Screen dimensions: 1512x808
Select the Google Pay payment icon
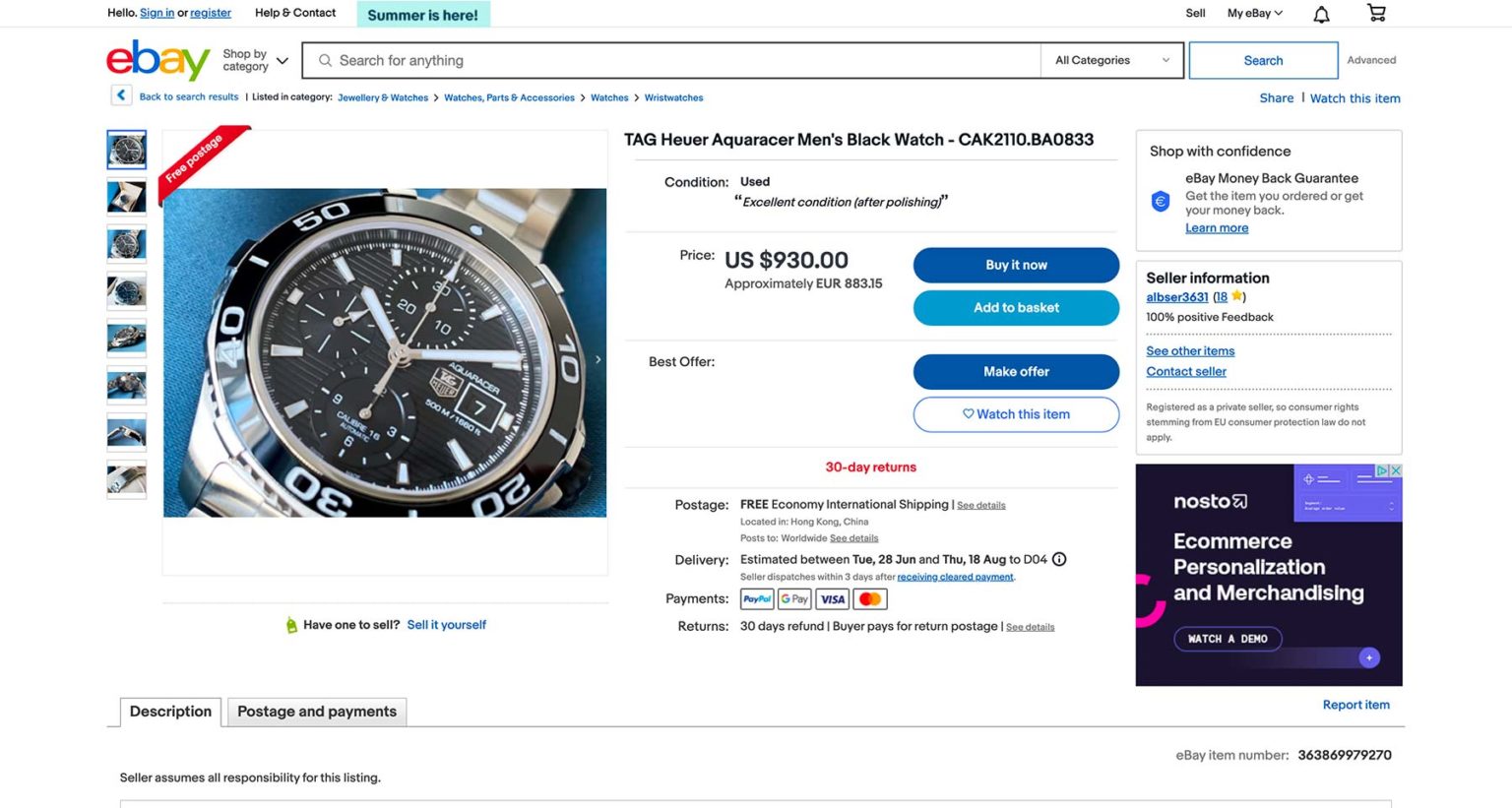(x=793, y=598)
